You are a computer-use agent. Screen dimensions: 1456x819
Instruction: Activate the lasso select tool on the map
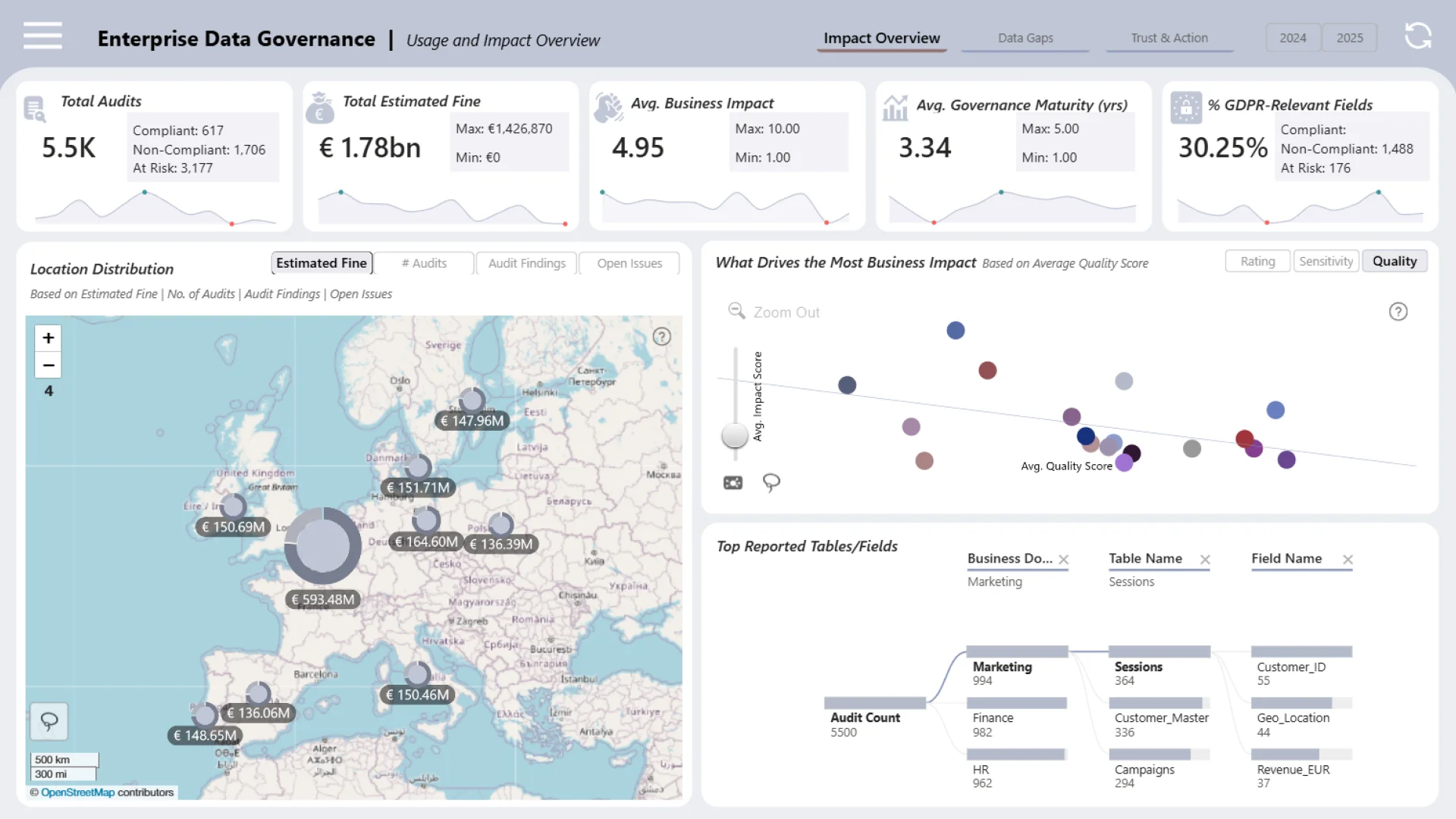coord(49,721)
